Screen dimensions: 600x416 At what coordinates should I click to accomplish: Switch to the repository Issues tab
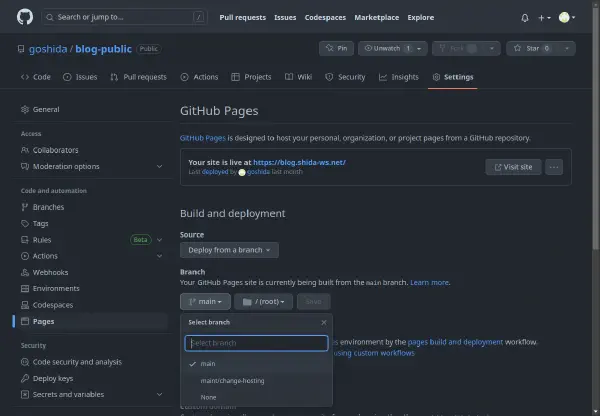80,77
